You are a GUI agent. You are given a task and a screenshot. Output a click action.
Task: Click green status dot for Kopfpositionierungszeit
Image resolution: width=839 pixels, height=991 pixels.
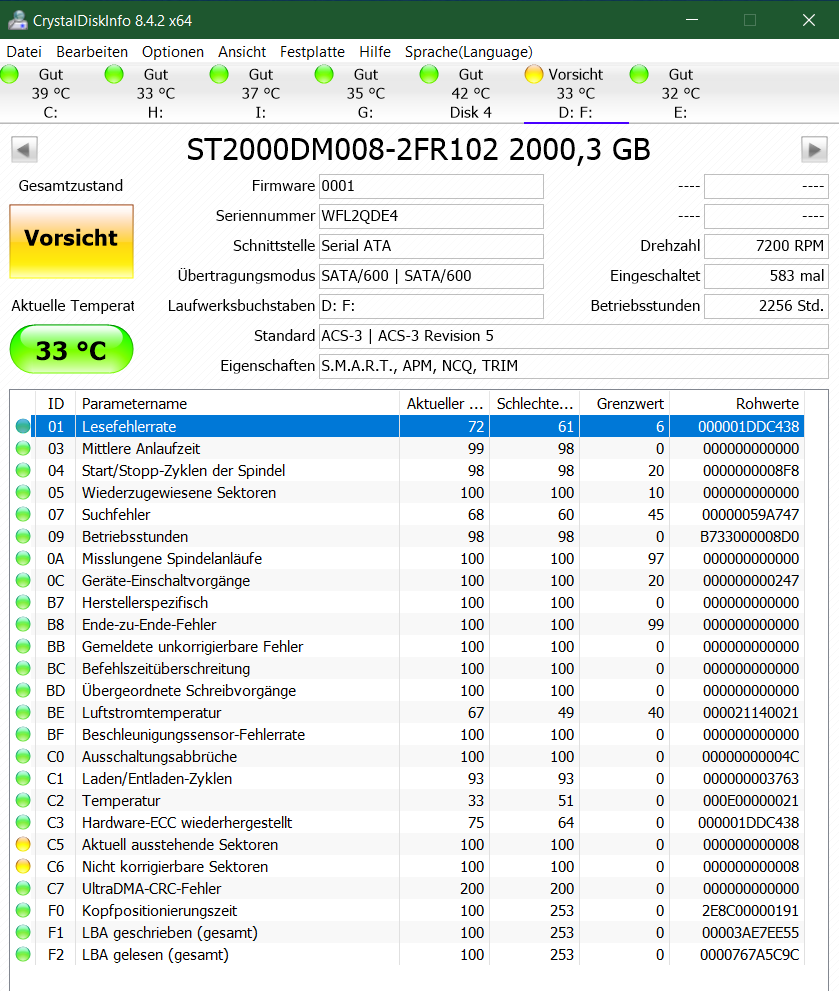click(x=23, y=911)
